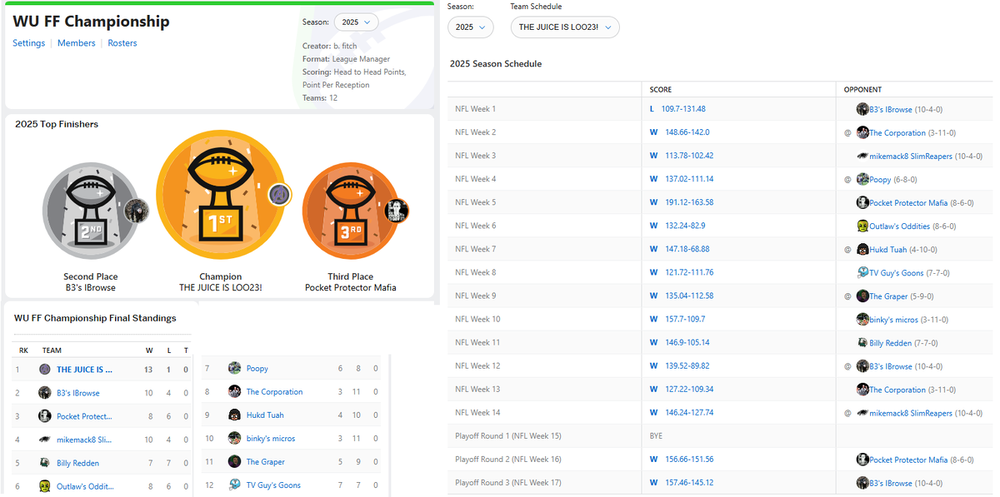
Task: Open B3's IBrowse in standings
Action: [78, 393]
